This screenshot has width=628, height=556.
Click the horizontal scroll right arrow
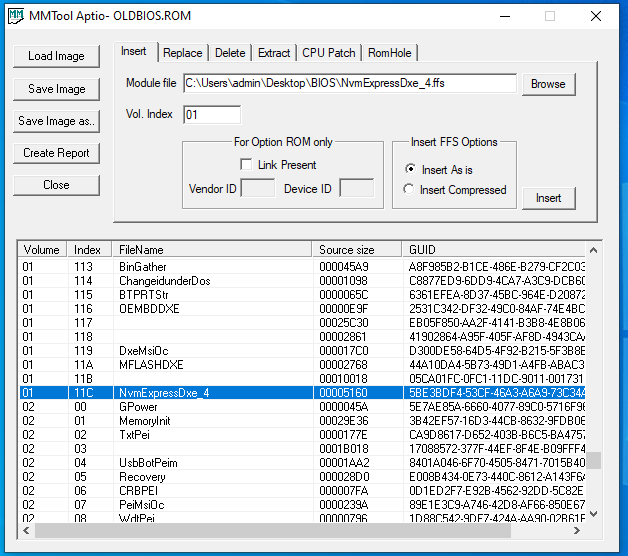click(577, 531)
